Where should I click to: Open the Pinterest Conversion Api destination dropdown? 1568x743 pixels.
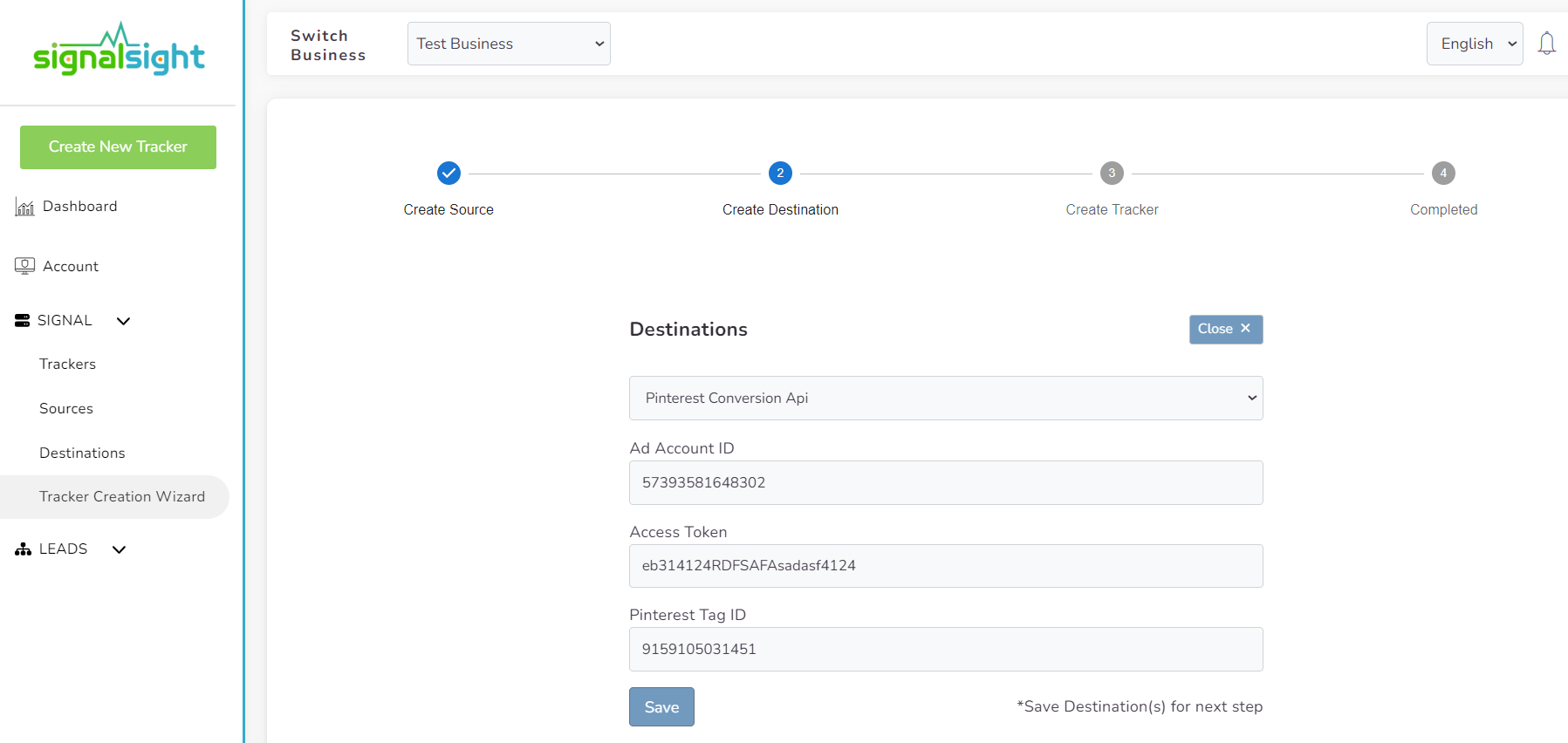point(946,398)
